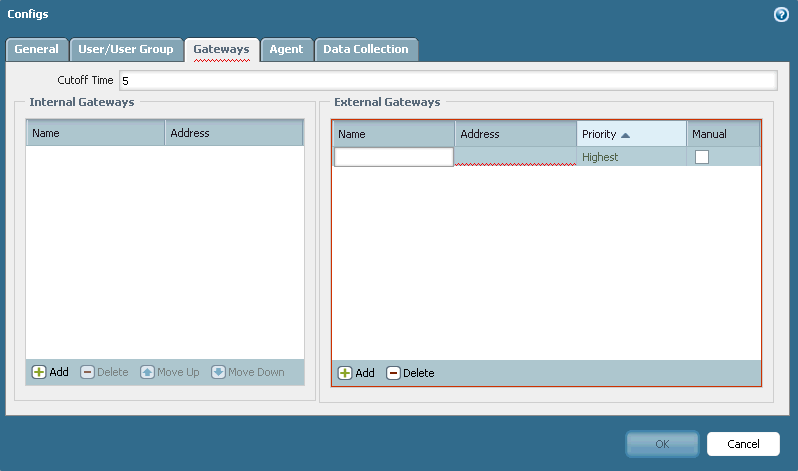Viewport: 798px width, 471px height.
Task: Add a new internal gateway
Action: (x=50, y=372)
